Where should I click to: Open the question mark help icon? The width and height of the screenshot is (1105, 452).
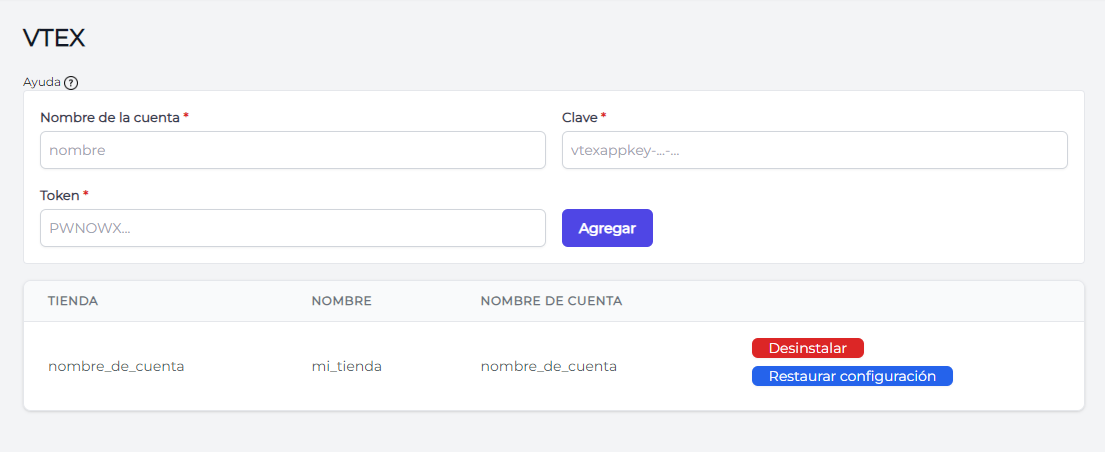click(71, 83)
